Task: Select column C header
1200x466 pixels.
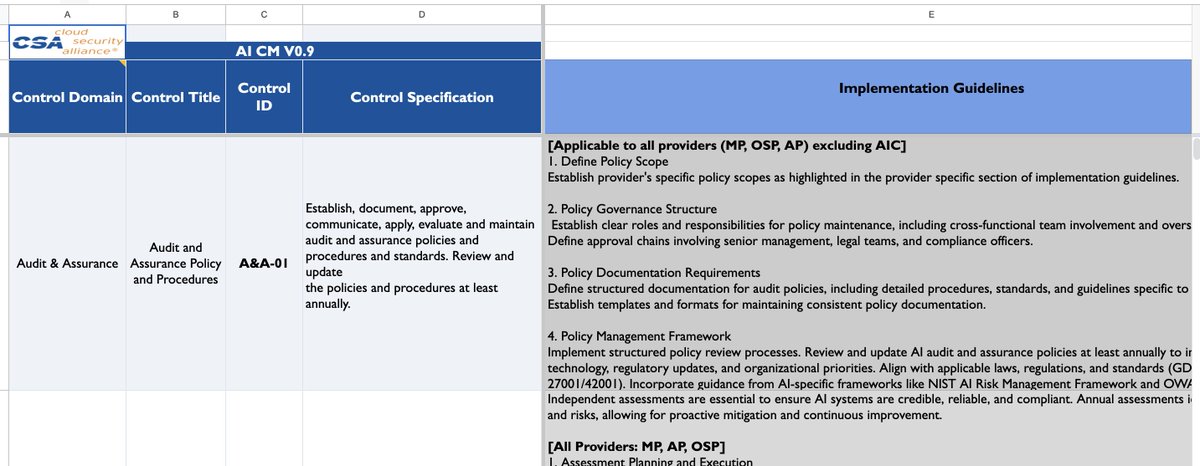Action: tap(264, 14)
